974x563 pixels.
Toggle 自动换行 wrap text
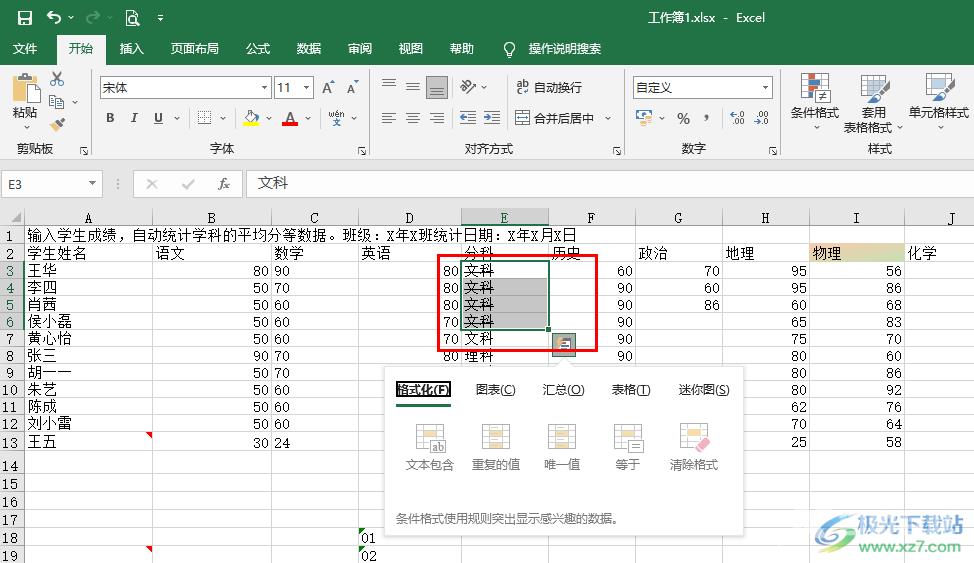coord(549,88)
